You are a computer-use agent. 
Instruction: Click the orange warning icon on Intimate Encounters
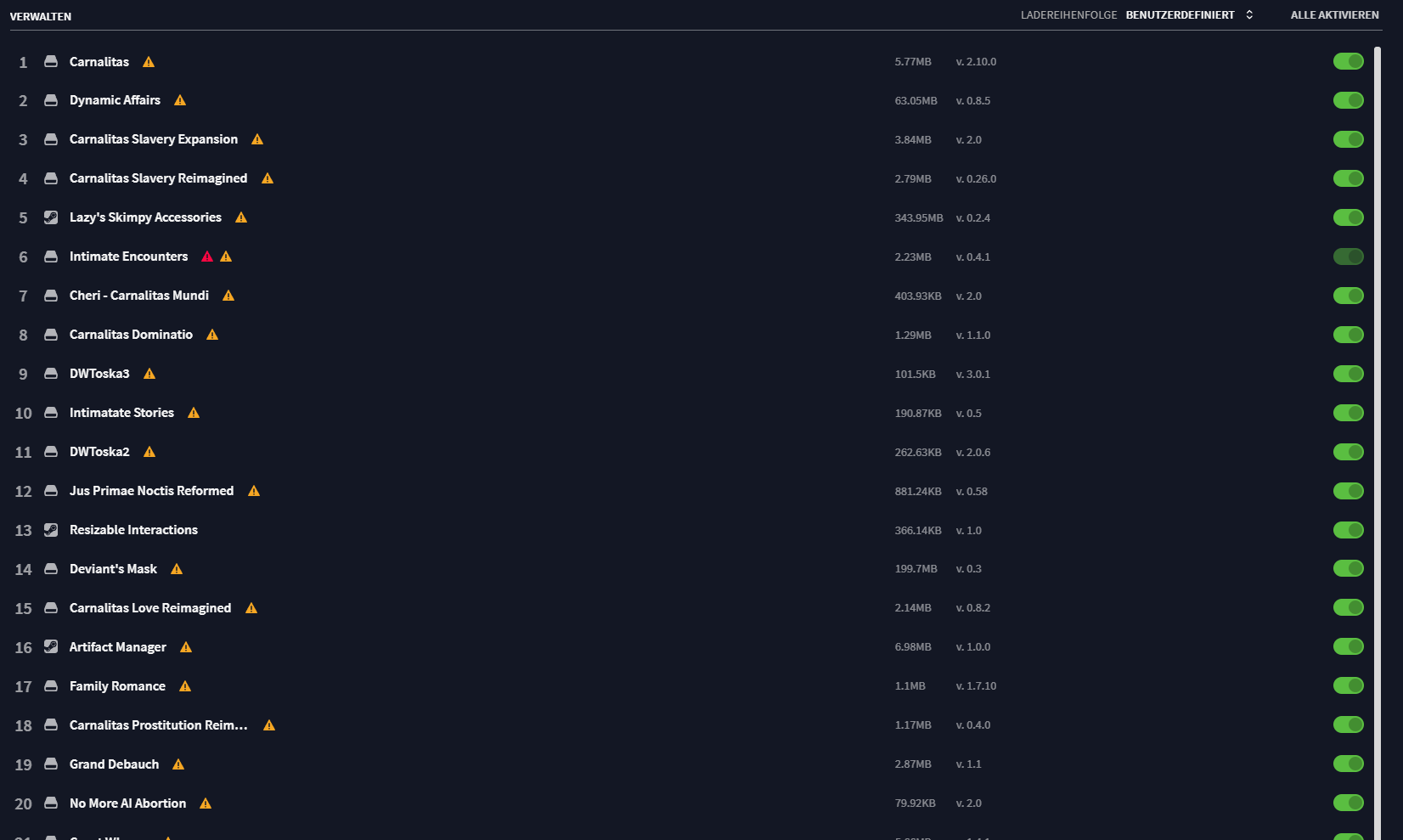point(226,257)
